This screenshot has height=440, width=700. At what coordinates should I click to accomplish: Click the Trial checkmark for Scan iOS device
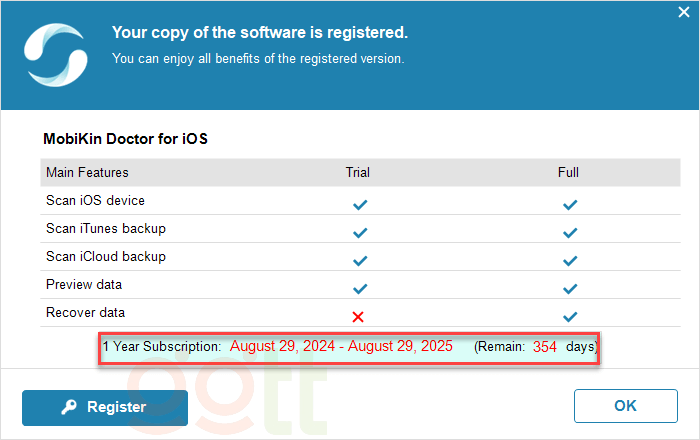(x=360, y=204)
